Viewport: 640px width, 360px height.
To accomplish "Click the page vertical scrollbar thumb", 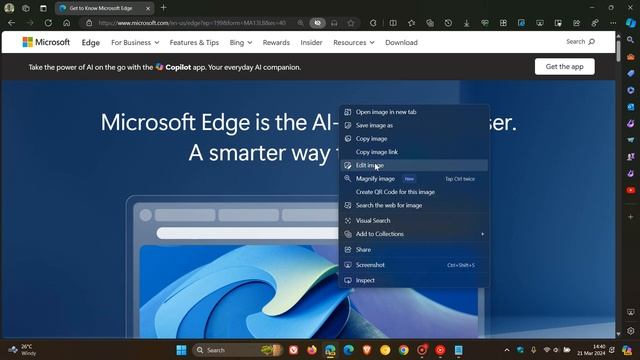I will point(618,51).
